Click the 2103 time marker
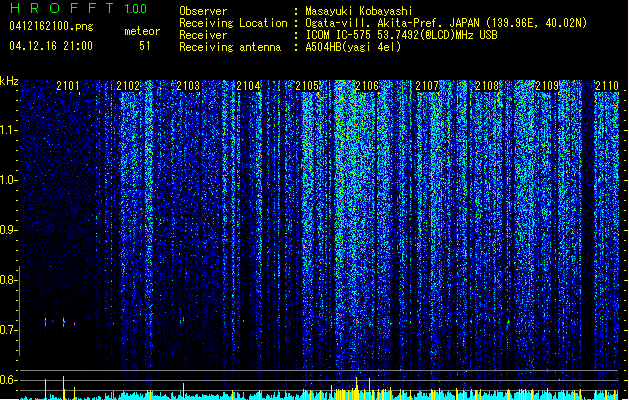 tap(188, 86)
